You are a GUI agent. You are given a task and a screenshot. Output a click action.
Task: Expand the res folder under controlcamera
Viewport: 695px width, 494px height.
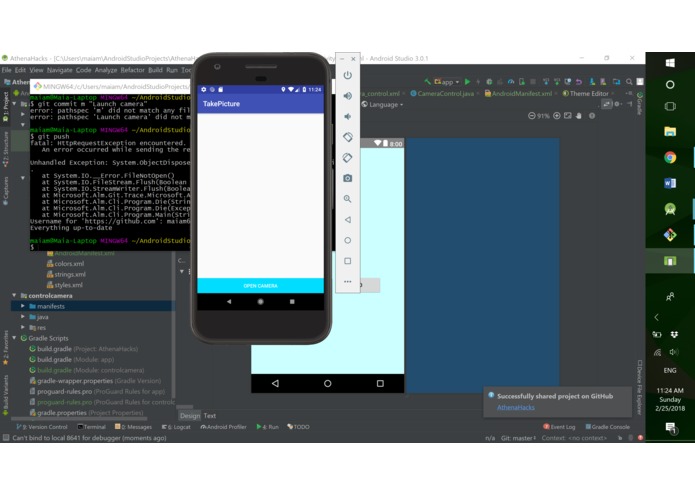(23, 327)
